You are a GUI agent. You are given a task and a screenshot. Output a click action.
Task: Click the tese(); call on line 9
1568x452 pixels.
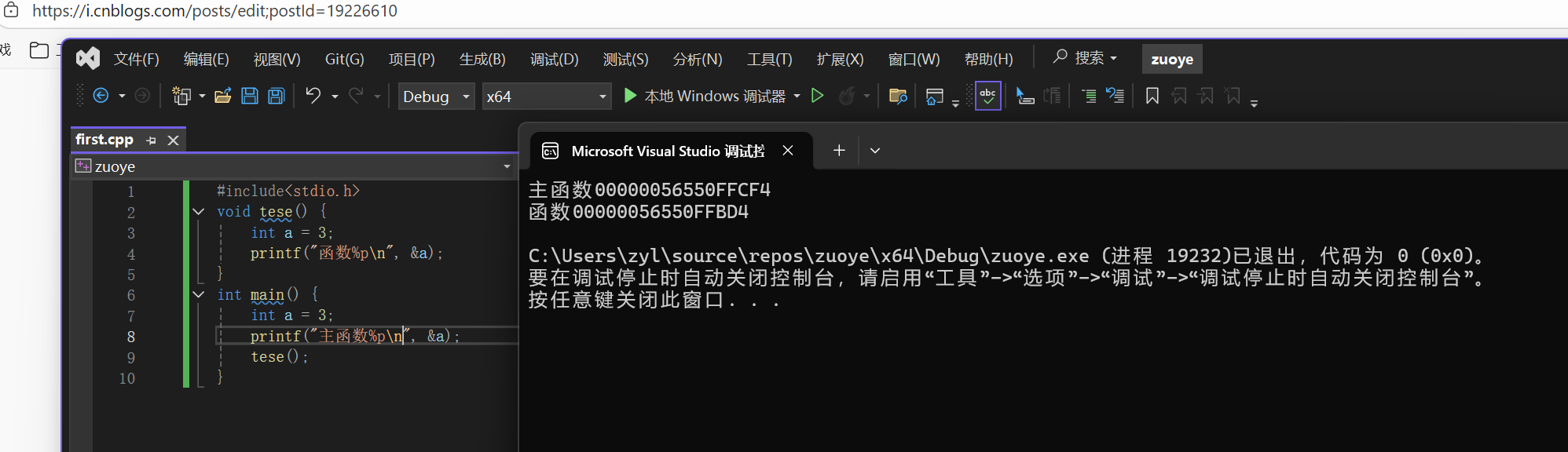[279, 356]
